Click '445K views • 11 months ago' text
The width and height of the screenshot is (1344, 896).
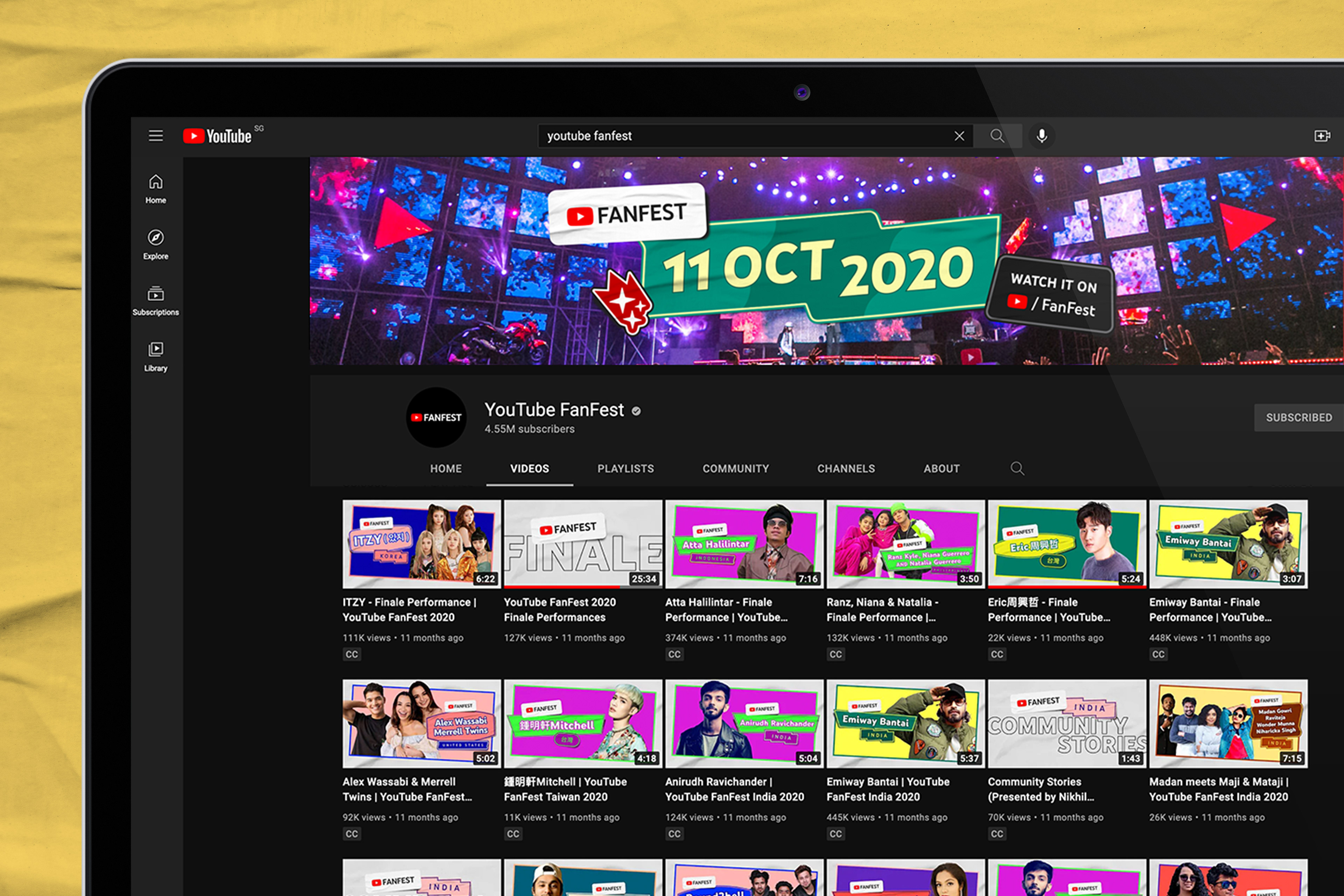[887, 817]
